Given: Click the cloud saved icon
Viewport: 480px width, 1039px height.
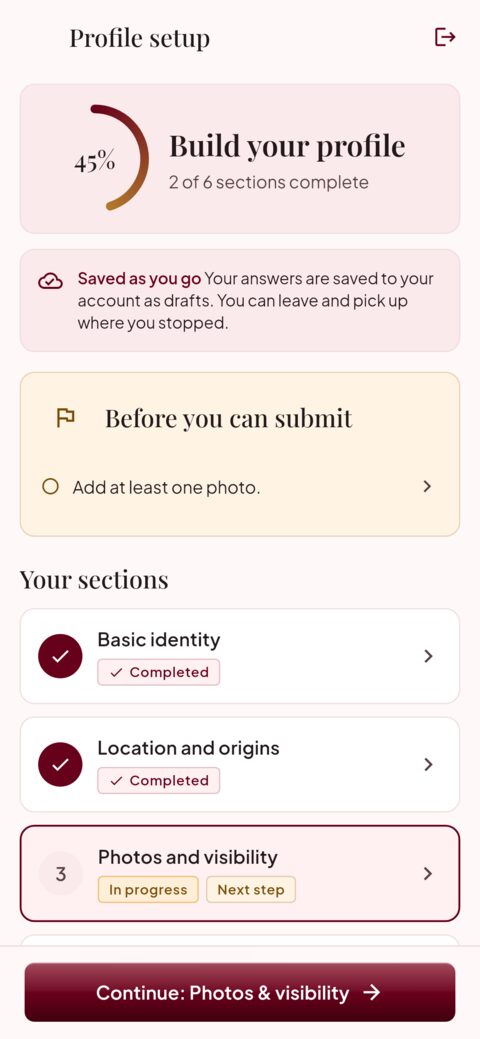Looking at the screenshot, I should tap(50, 282).
